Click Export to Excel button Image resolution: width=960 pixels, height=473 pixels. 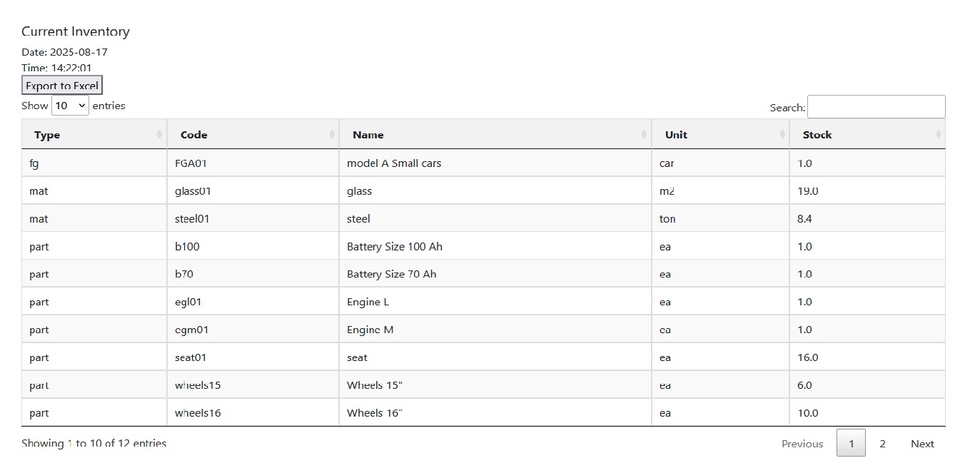[x=62, y=86]
